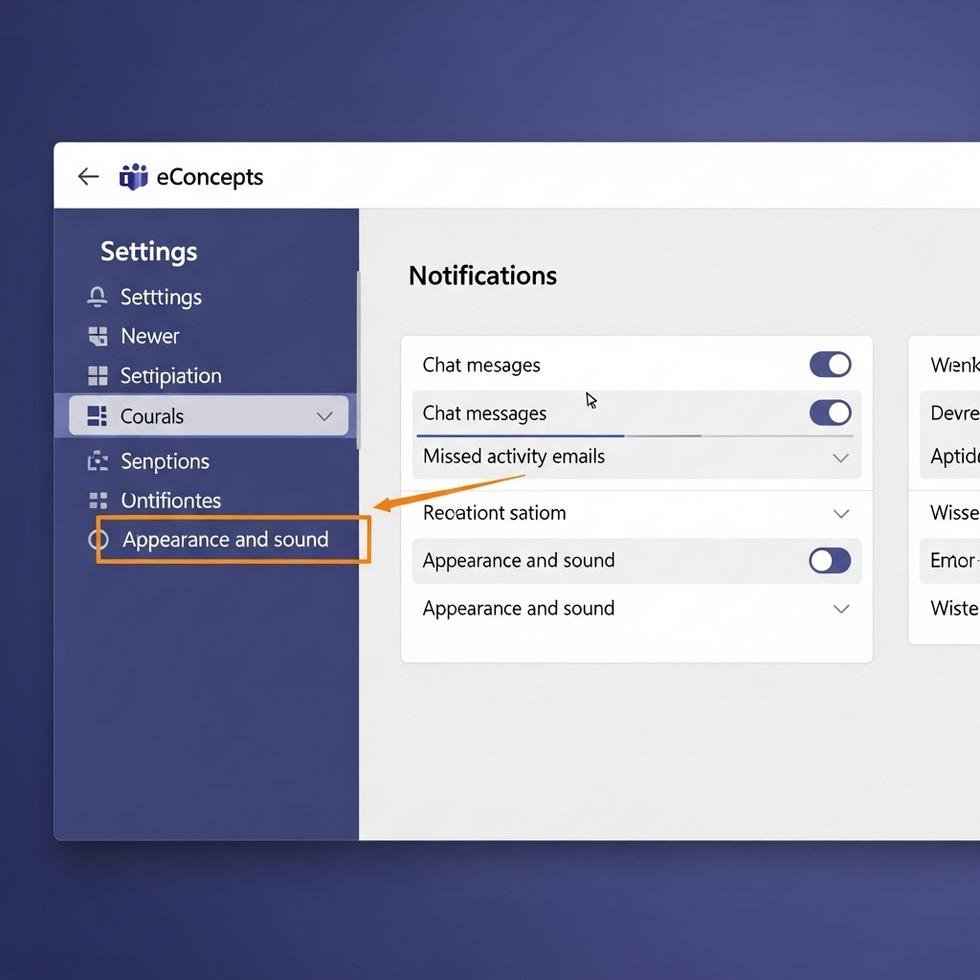Image resolution: width=980 pixels, height=980 pixels.
Task: Click the Teams logo beside eConcepts
Action: click(133, 177)
